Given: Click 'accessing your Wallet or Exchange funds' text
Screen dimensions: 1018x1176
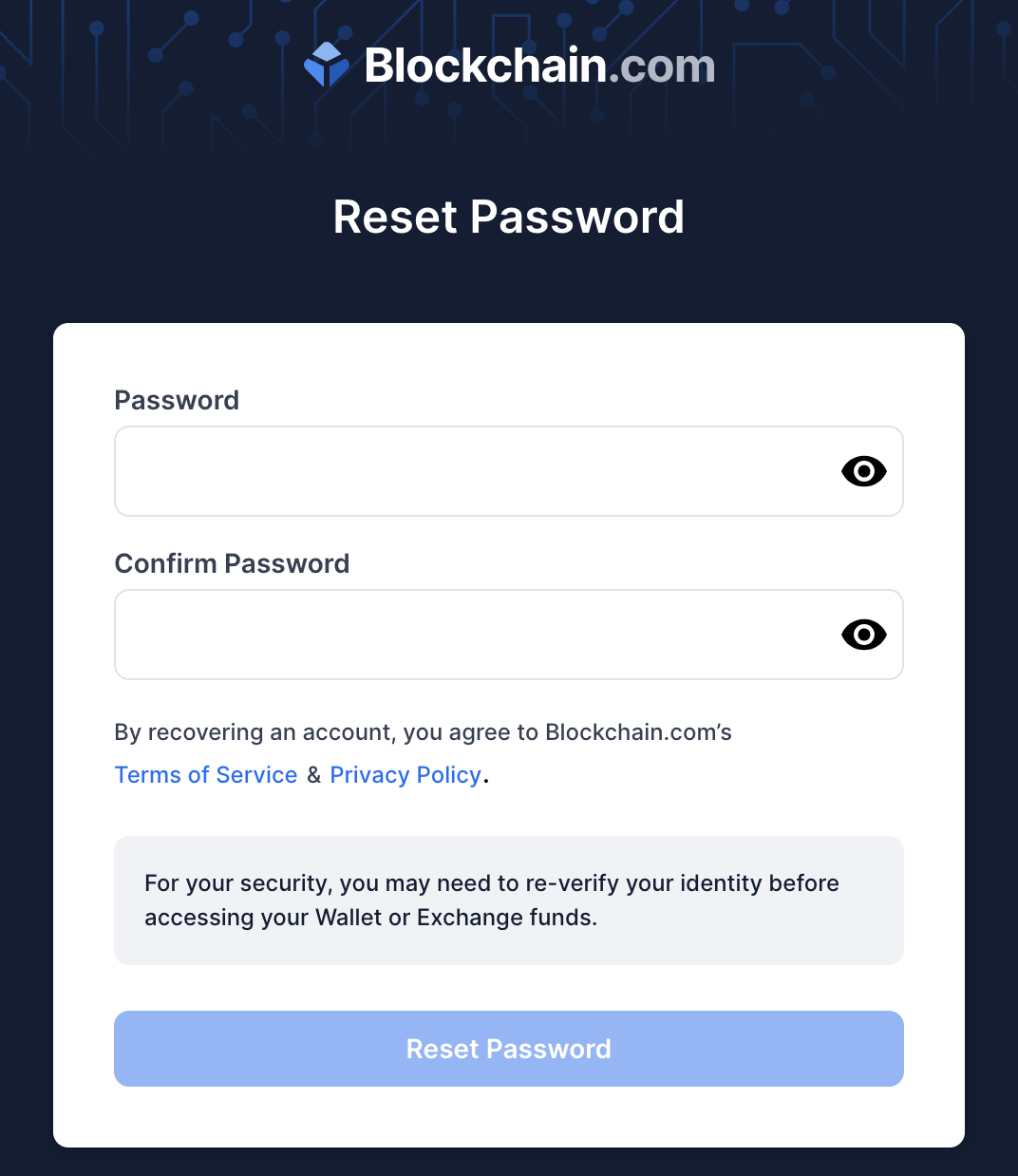Looking at the screenshot, I should pos(370,918).
